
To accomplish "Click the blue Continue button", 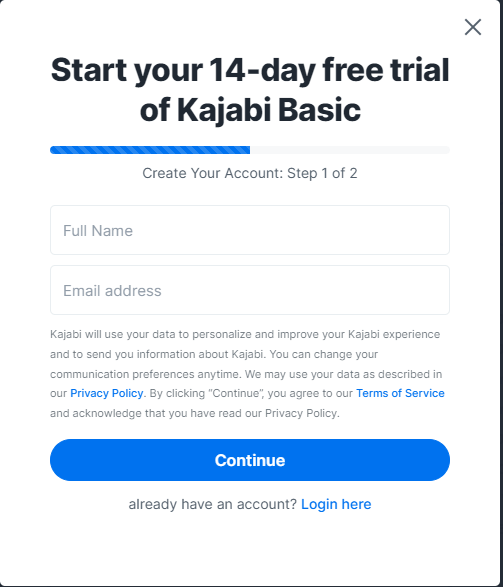I will [x=250, y=460].
